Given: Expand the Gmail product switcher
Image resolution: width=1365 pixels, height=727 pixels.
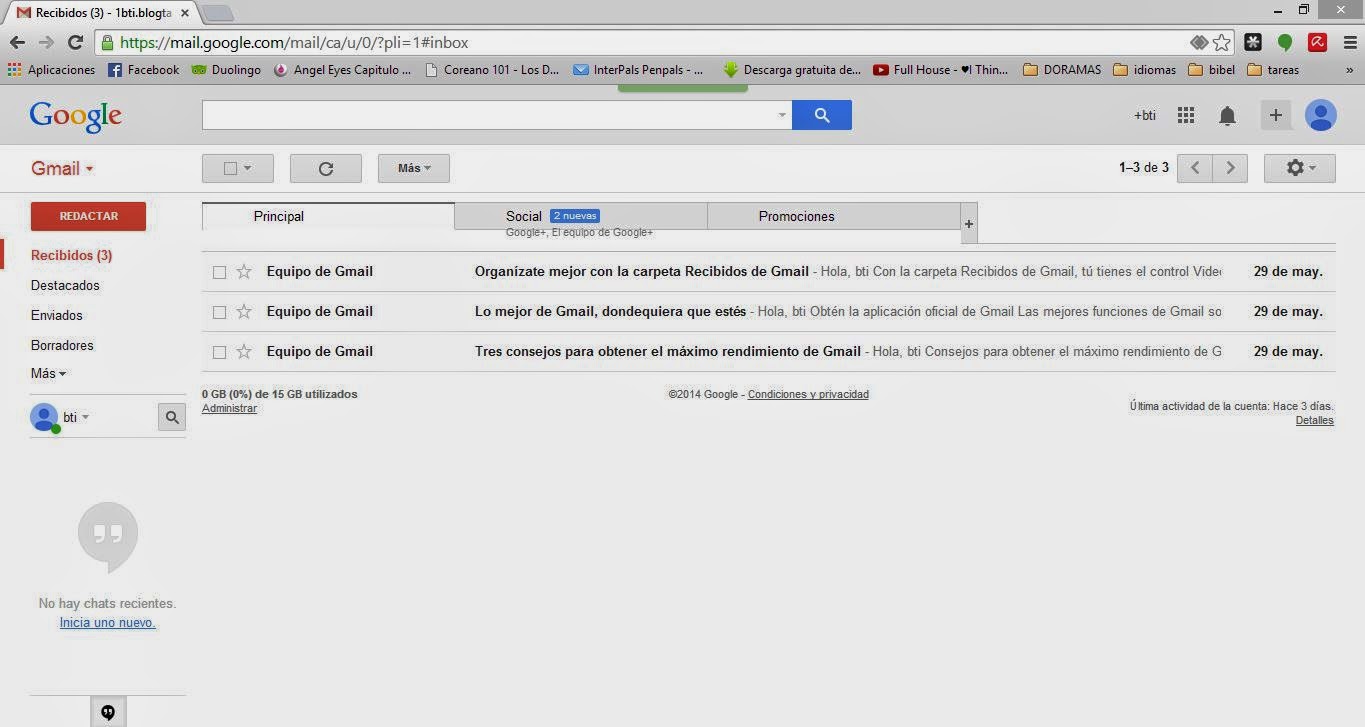Looking at the screenshot, I should click(x=62, y=168).
